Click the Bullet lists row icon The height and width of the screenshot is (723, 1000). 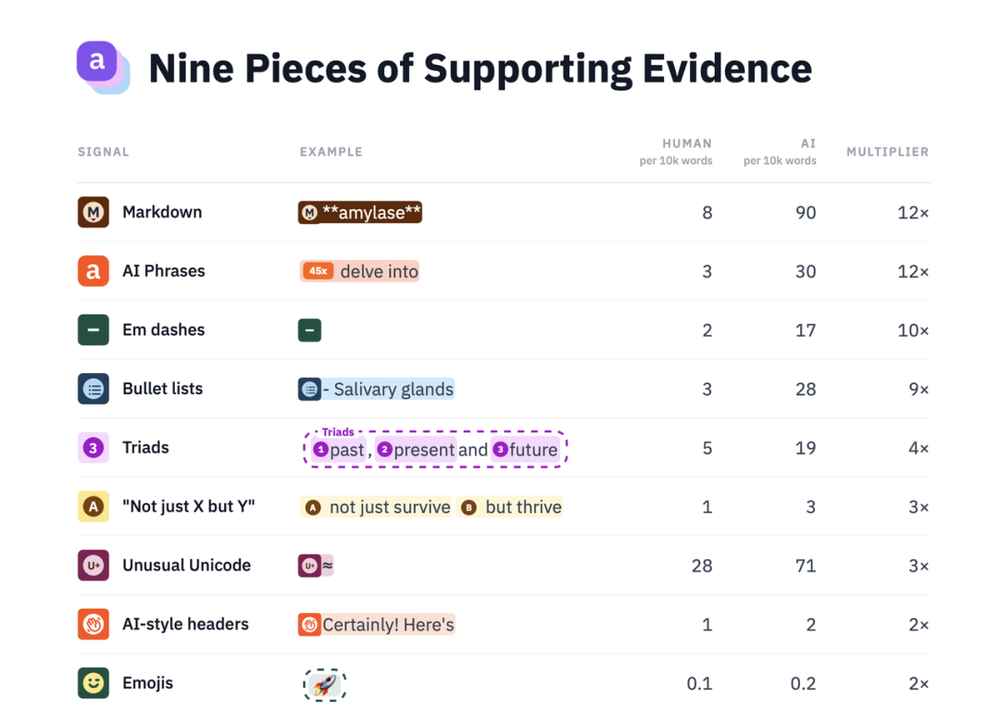point(93,389)
